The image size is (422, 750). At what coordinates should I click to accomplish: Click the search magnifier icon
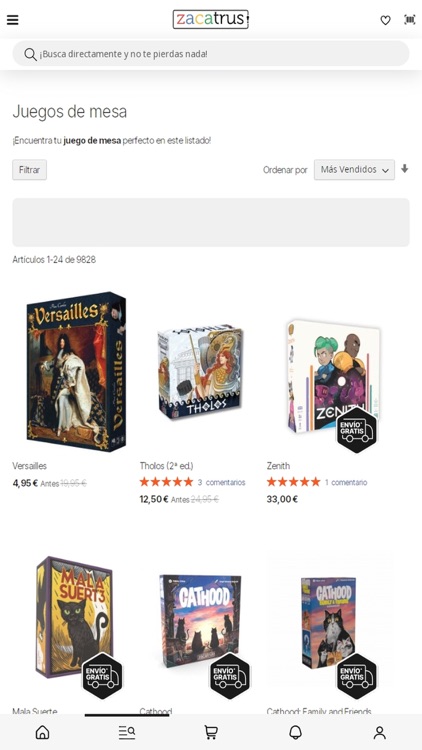(x=30, y=54)
